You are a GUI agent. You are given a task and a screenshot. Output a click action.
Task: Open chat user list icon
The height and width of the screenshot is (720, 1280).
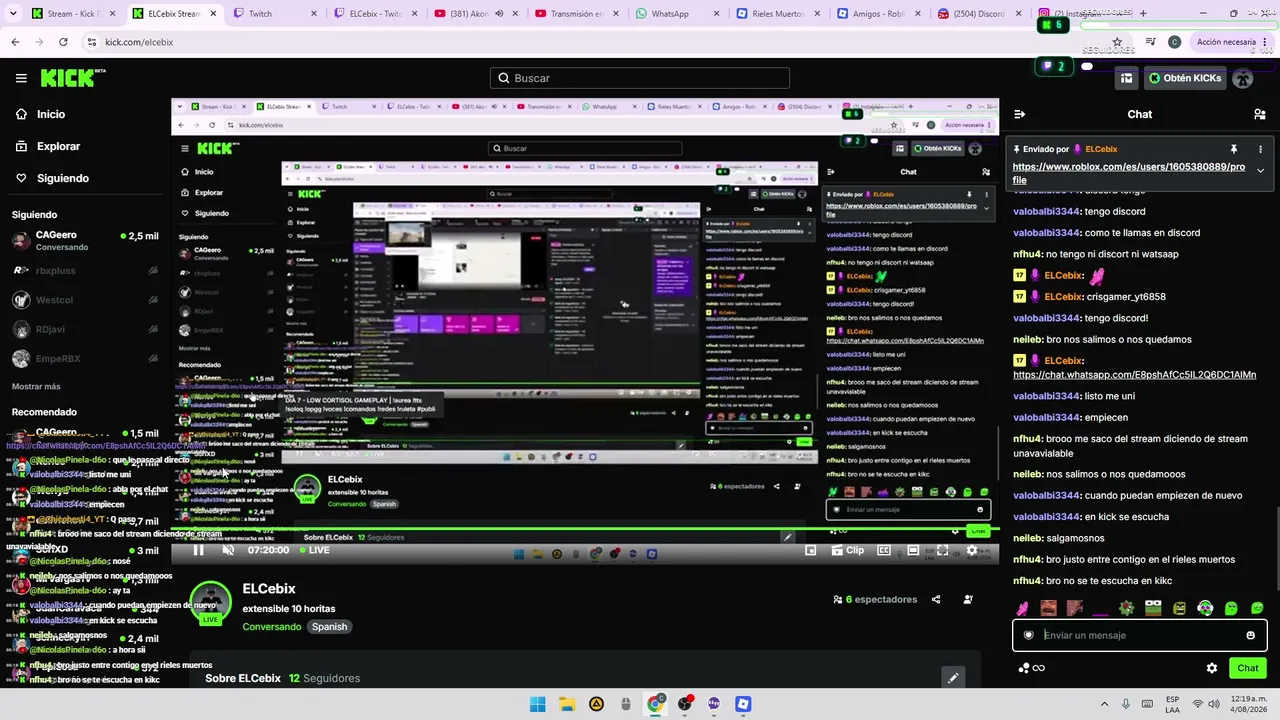coord(1260,114)
